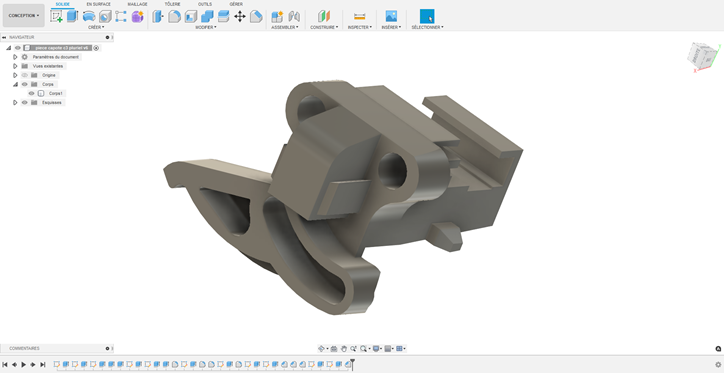The width and height of the screenshot is (724, 373).
Task: Select the Shell tool
Action: [x=191, y=17]
